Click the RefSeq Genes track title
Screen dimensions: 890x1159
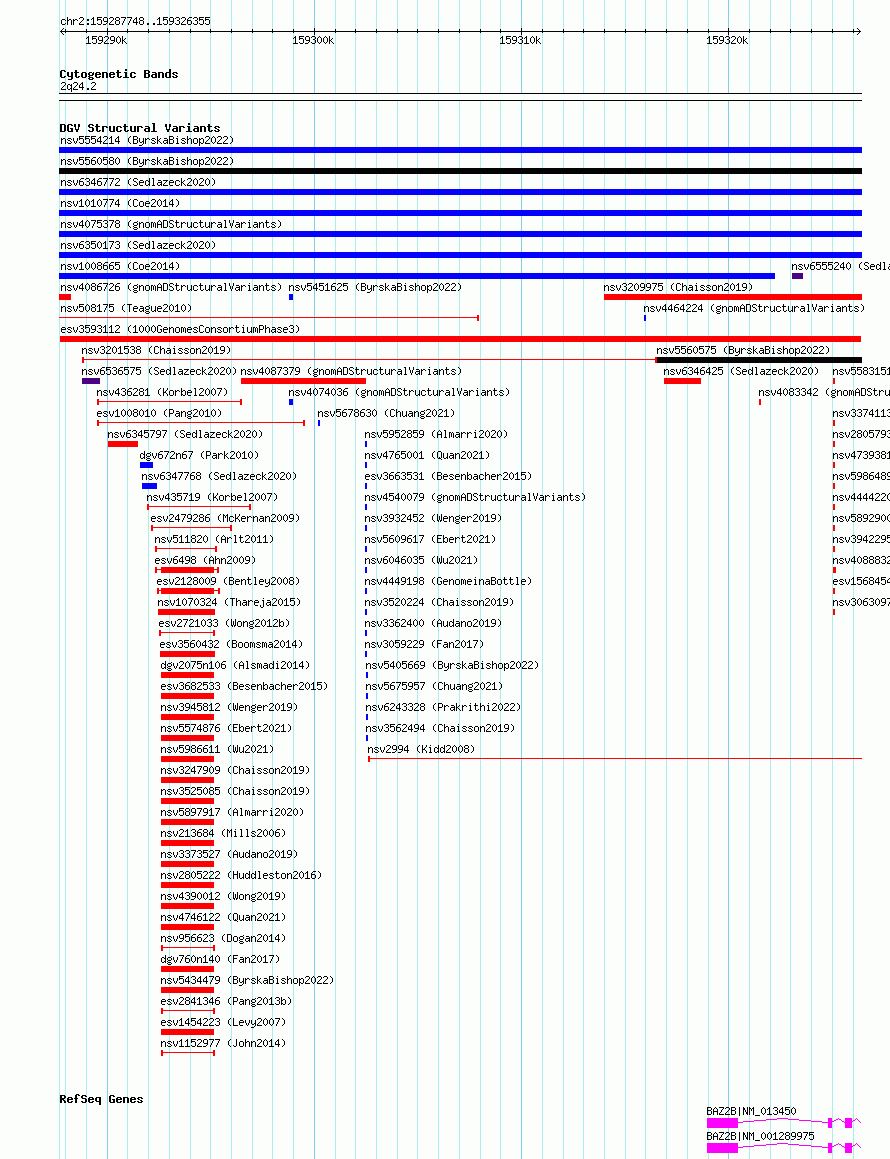[x=101, y=1099]
